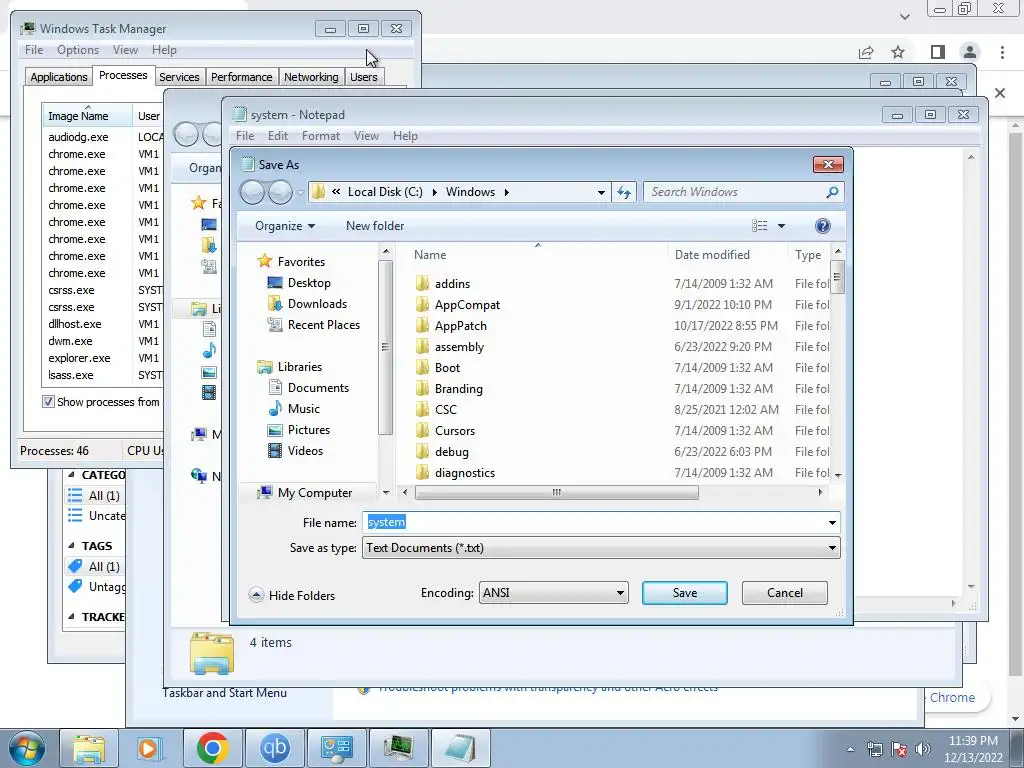Select the debug folder
This screenshot has width=1024, height=768.
pyautogui.click(x=451, y=451)
